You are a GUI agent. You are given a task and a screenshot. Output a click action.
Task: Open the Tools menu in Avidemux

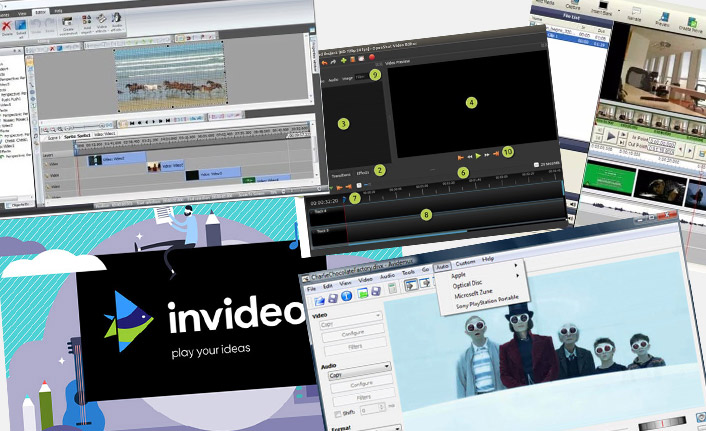click(408, 272)
